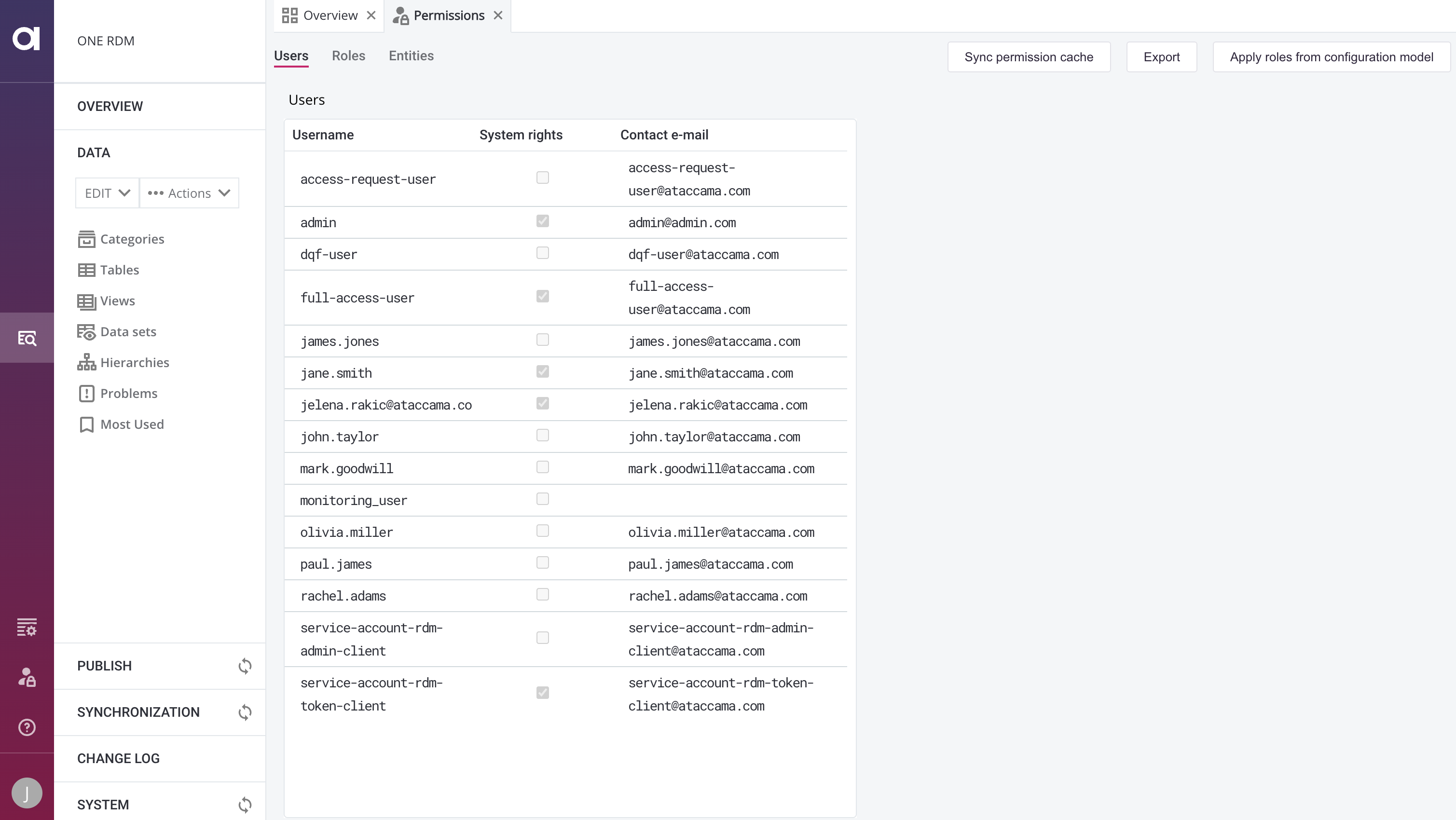
Task: Open the Data sets section
Action: pos(128,332)
